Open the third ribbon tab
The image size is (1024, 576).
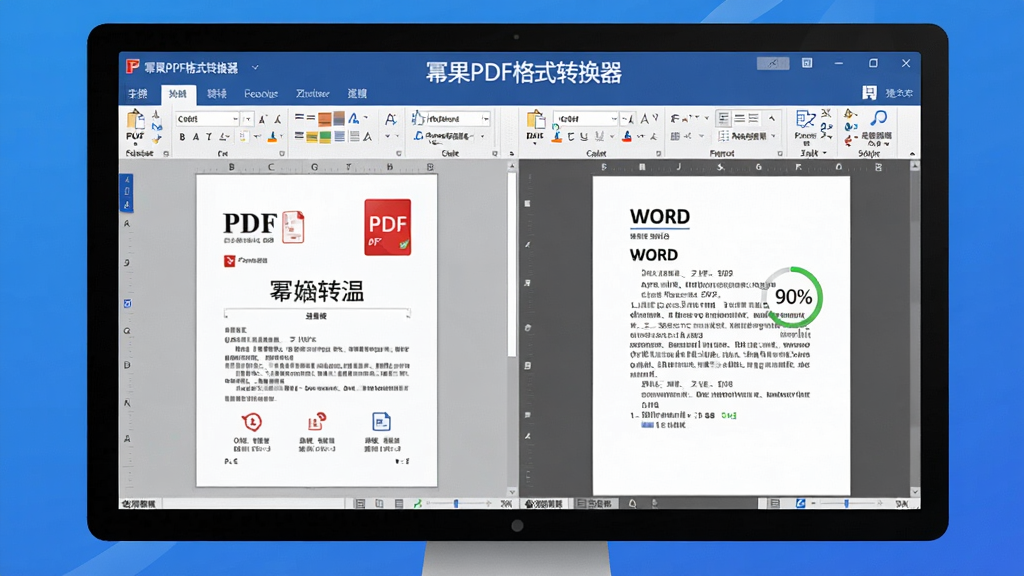pyautogui.click(x=217, y=94)
